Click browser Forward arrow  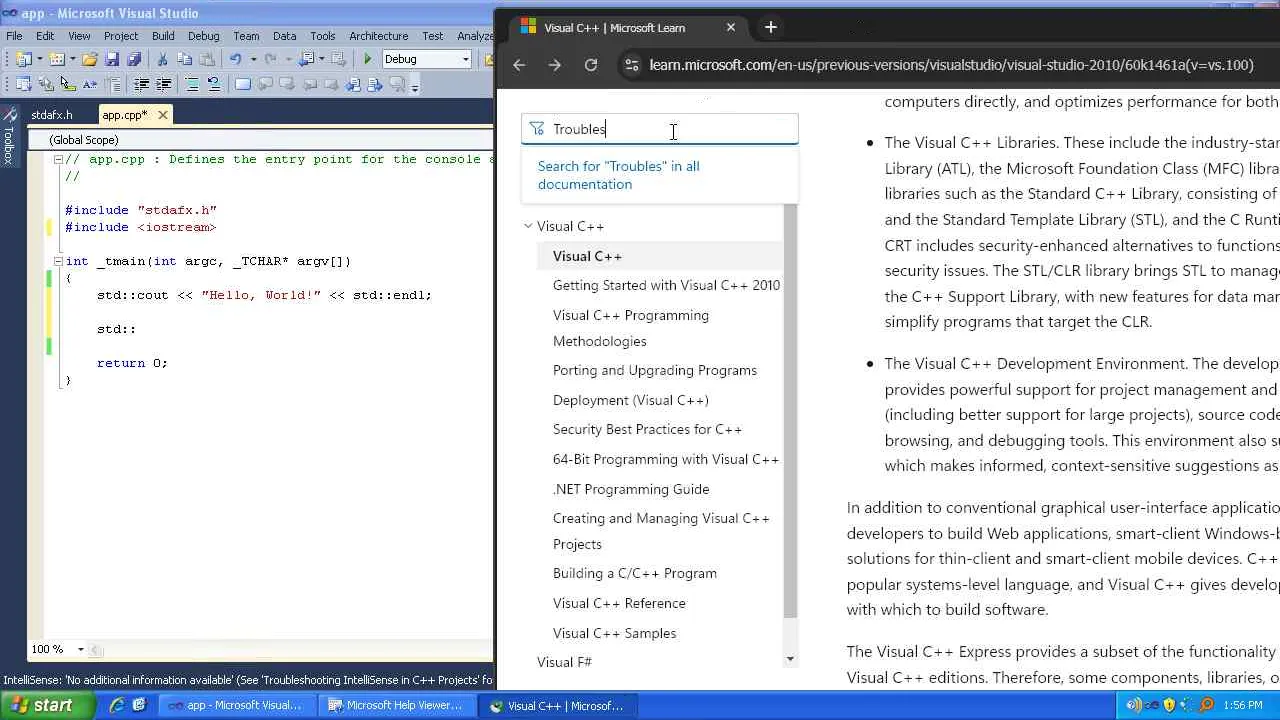555,65
